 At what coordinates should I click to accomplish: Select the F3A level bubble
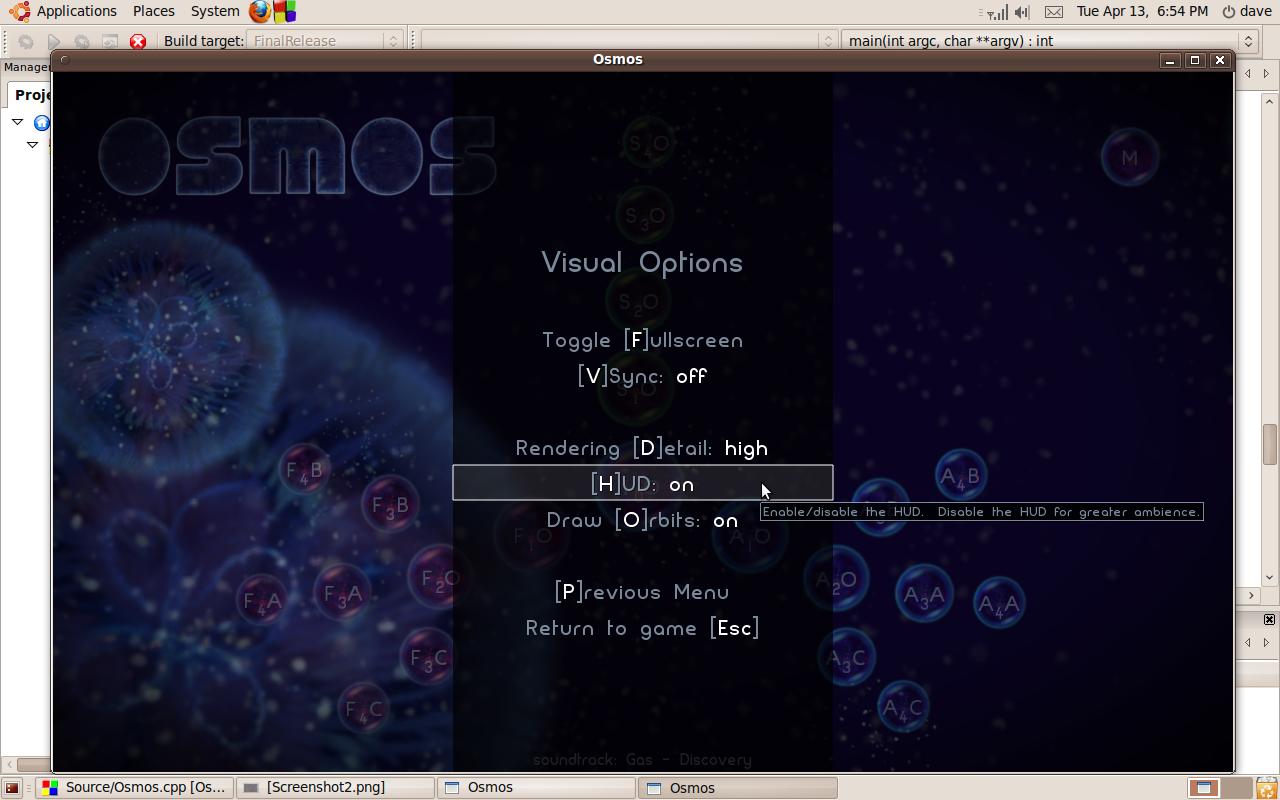[342, 594]
